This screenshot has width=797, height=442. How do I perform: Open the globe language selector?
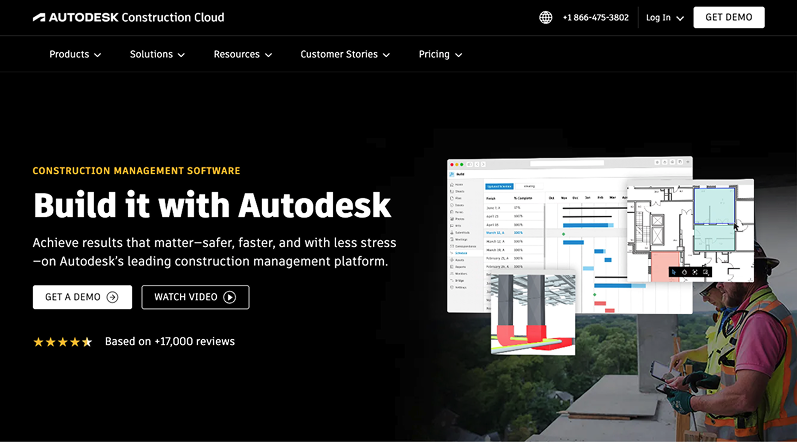coord(545,17)
